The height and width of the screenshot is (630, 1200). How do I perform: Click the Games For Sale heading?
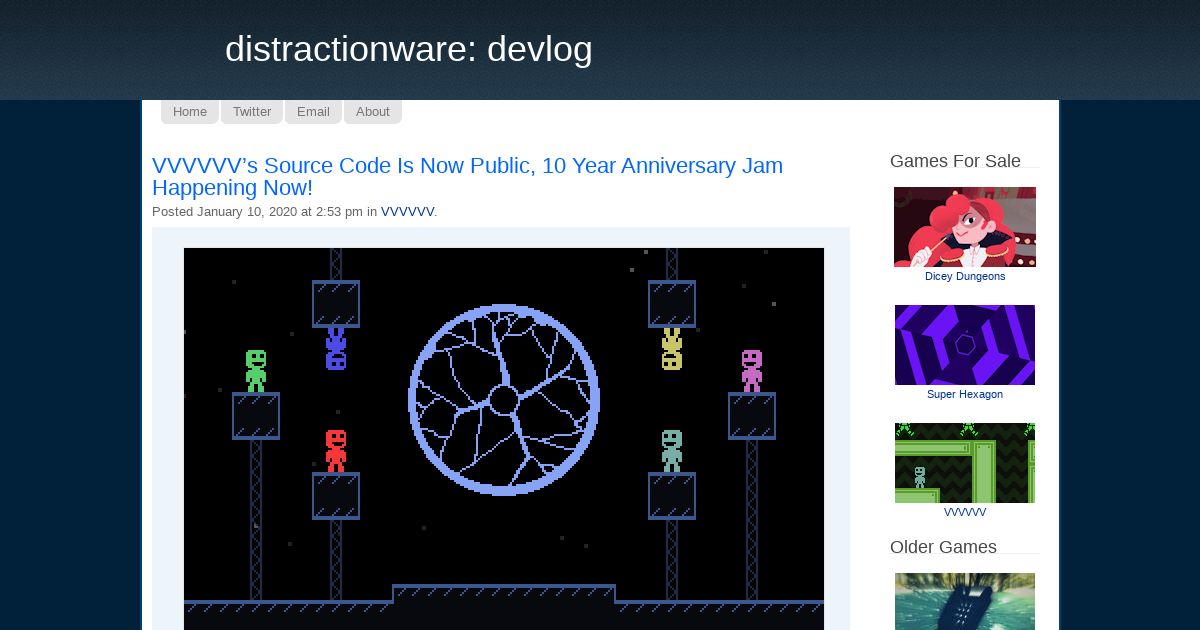point(955,161)
